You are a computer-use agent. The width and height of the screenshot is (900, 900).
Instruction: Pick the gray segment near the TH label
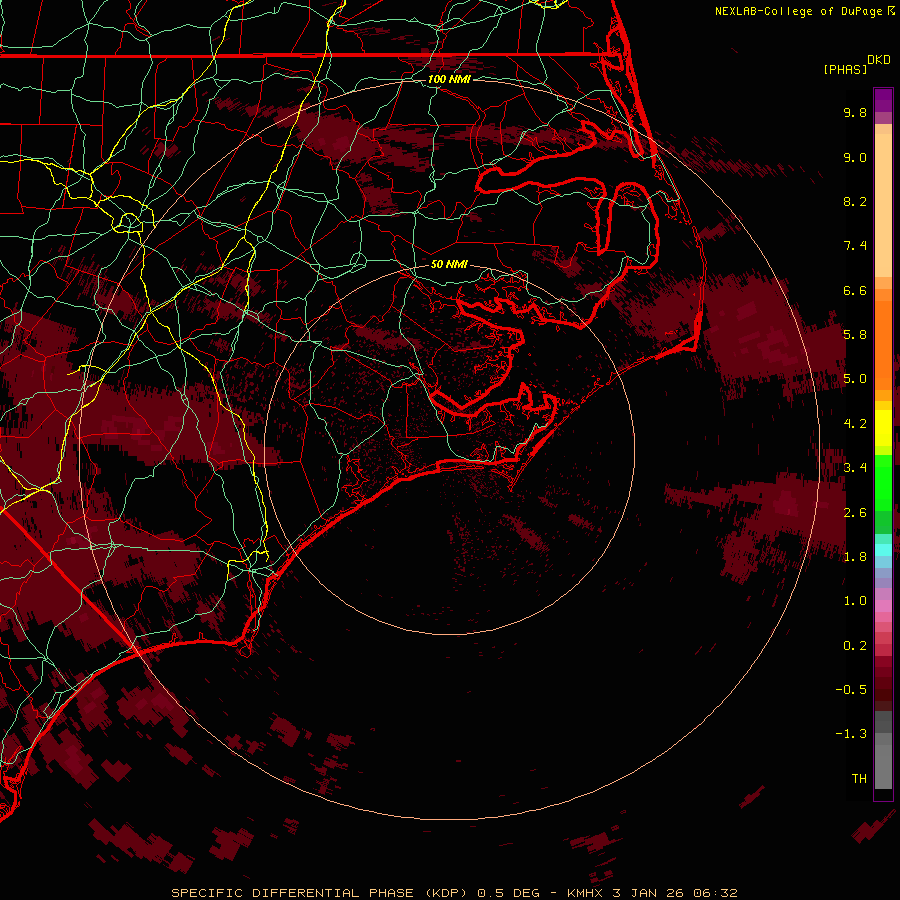click(x=883, y=767)
